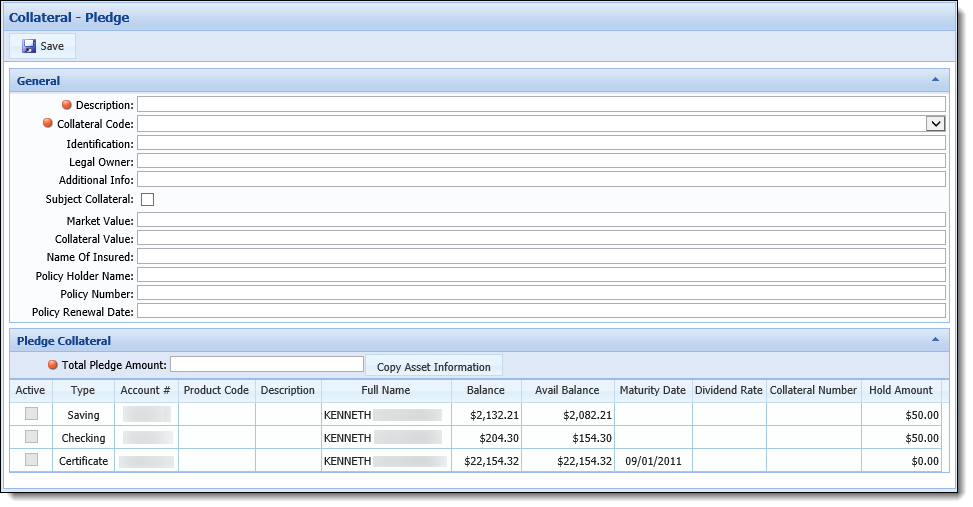
Task: Sort by the Balance column header
Action: point(486,390)
